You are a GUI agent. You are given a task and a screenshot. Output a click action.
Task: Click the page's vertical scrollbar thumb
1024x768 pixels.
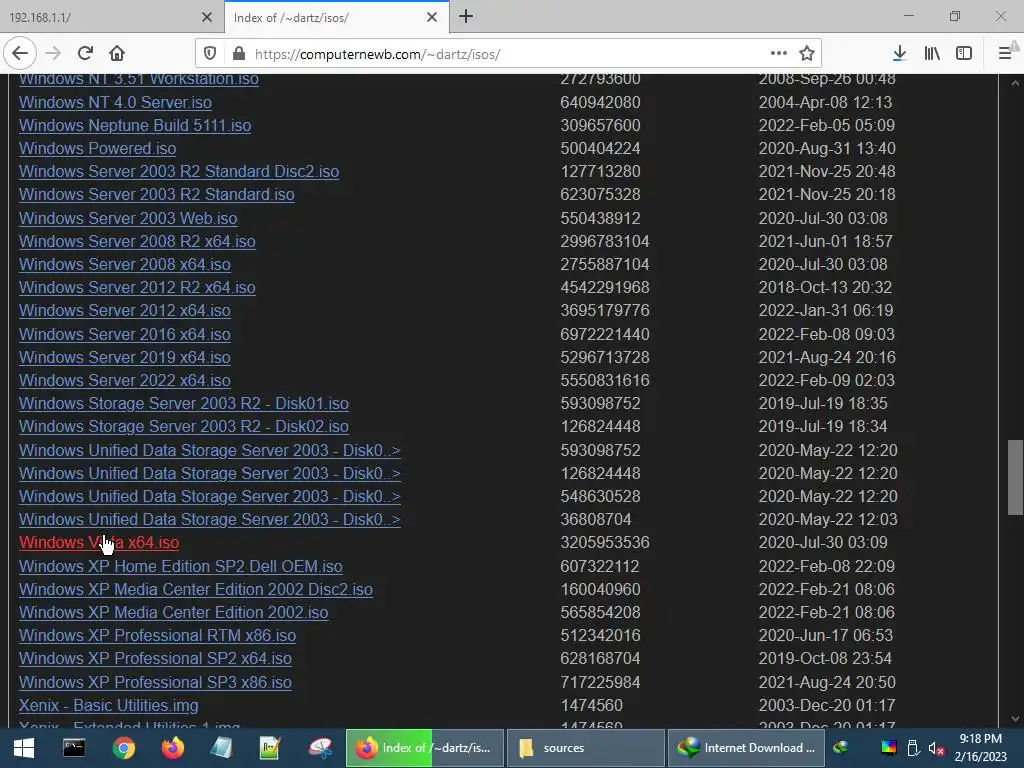click(x=1015, y=478)
